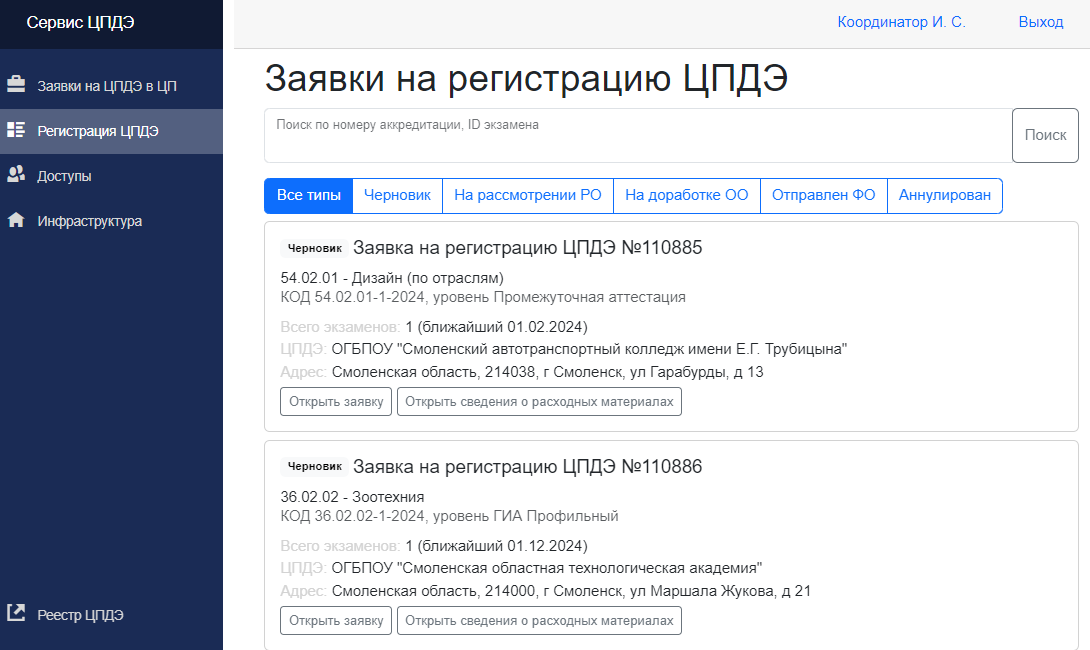Click the external link icon for Реестр ЦПДЭ
The height and width of the screenshot is (650, 1090).
[16, 613]
